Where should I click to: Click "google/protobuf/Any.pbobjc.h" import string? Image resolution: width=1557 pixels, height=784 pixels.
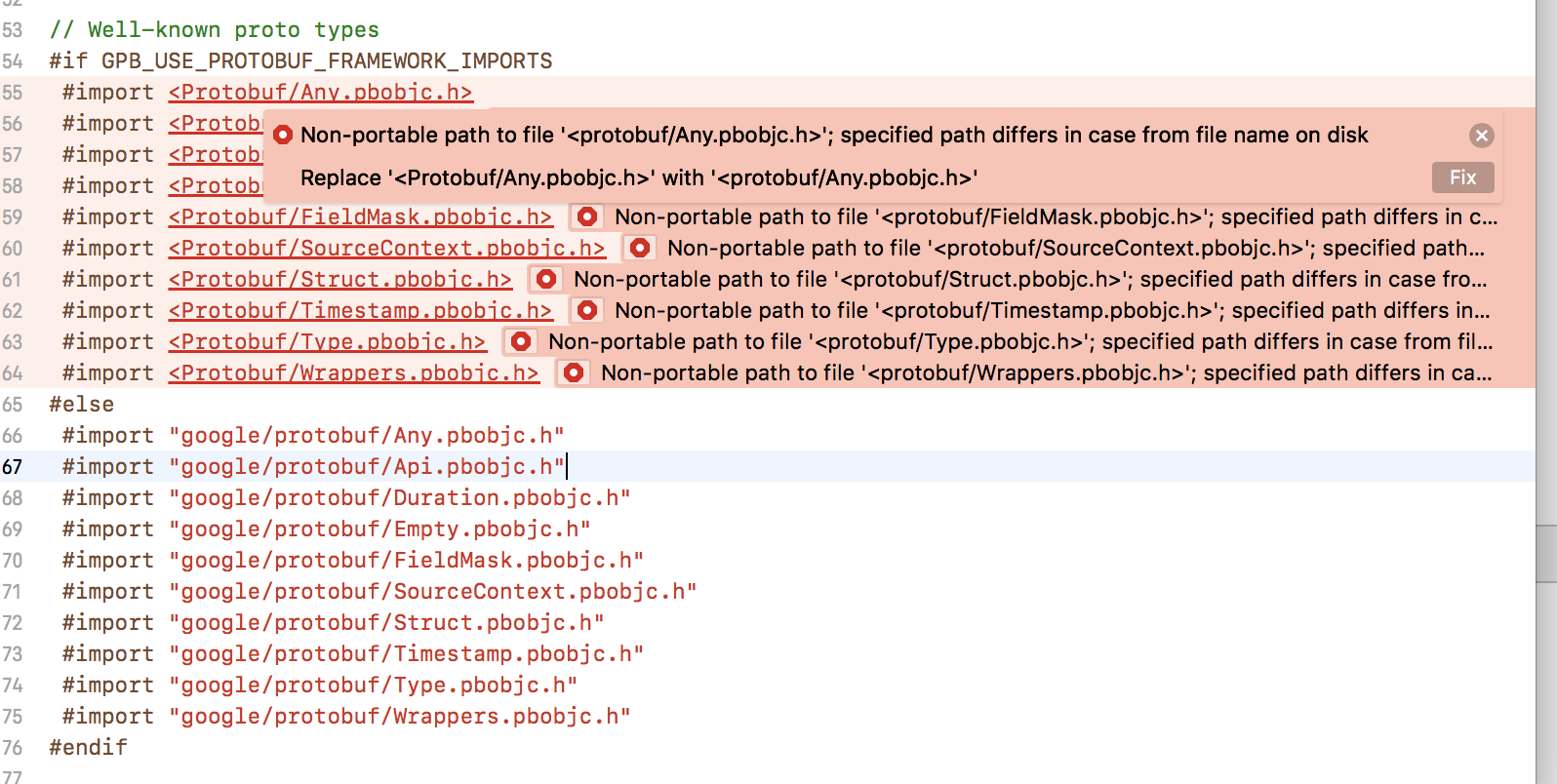pyautogui.click(x=367, y=435)
